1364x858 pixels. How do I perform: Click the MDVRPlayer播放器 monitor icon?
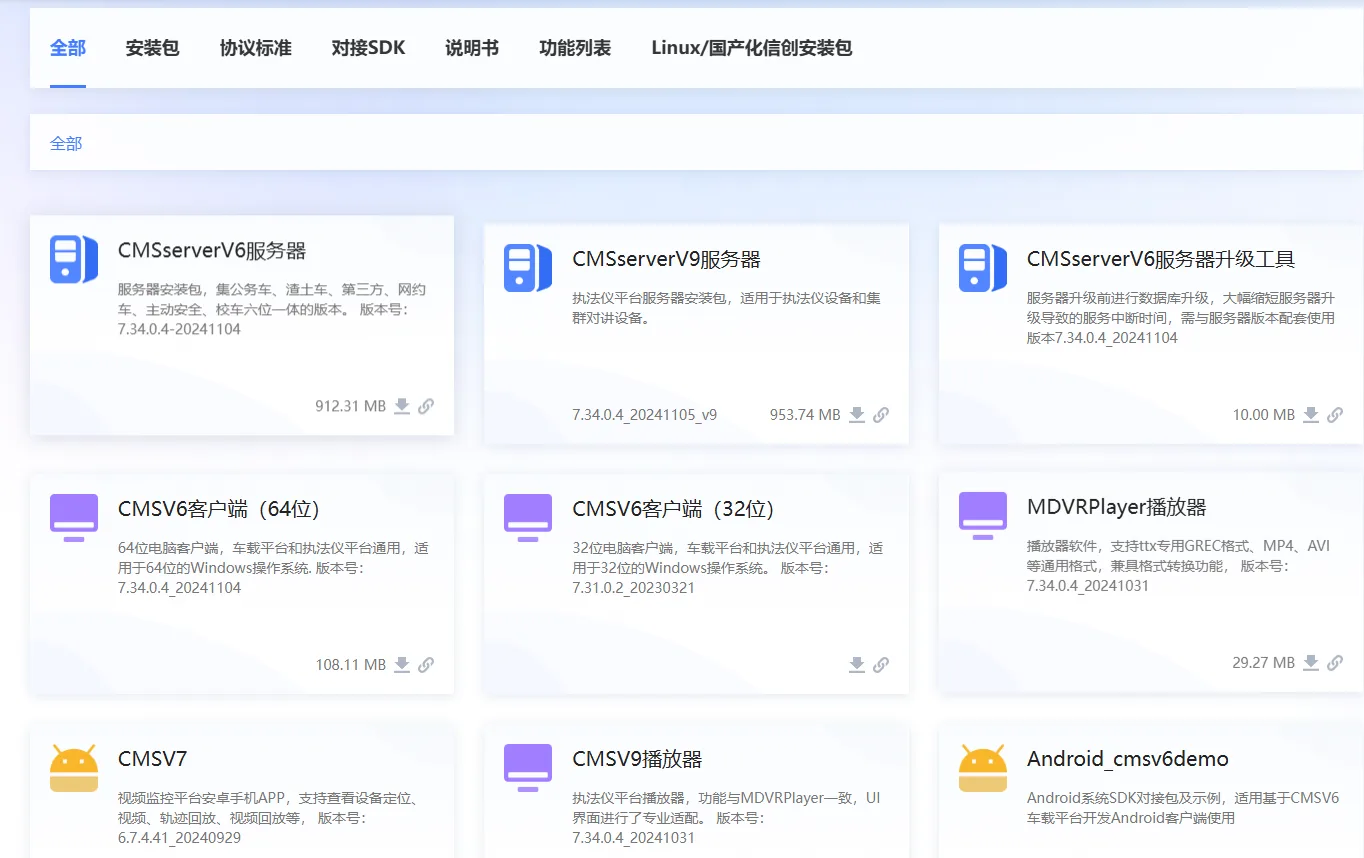(x=983, y=515)
